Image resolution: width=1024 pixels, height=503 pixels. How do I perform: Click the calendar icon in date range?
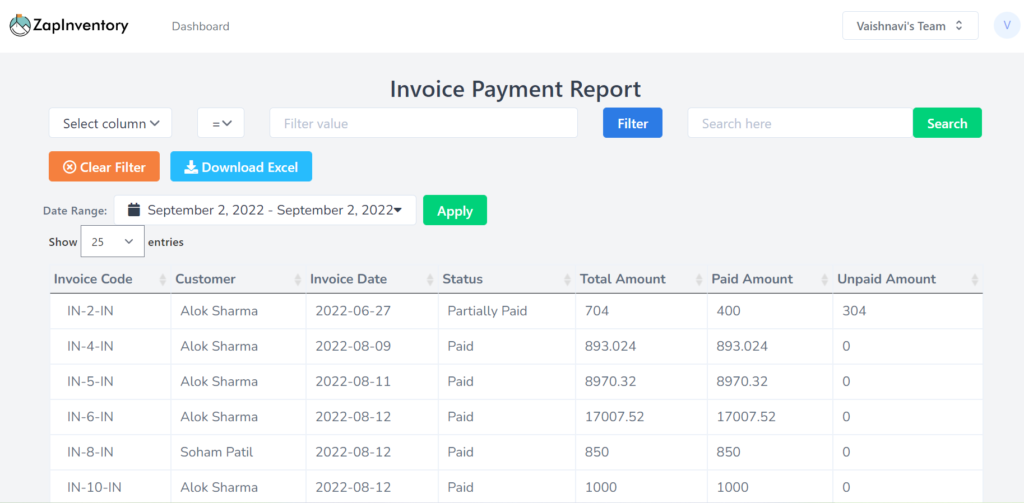[132, 210]
